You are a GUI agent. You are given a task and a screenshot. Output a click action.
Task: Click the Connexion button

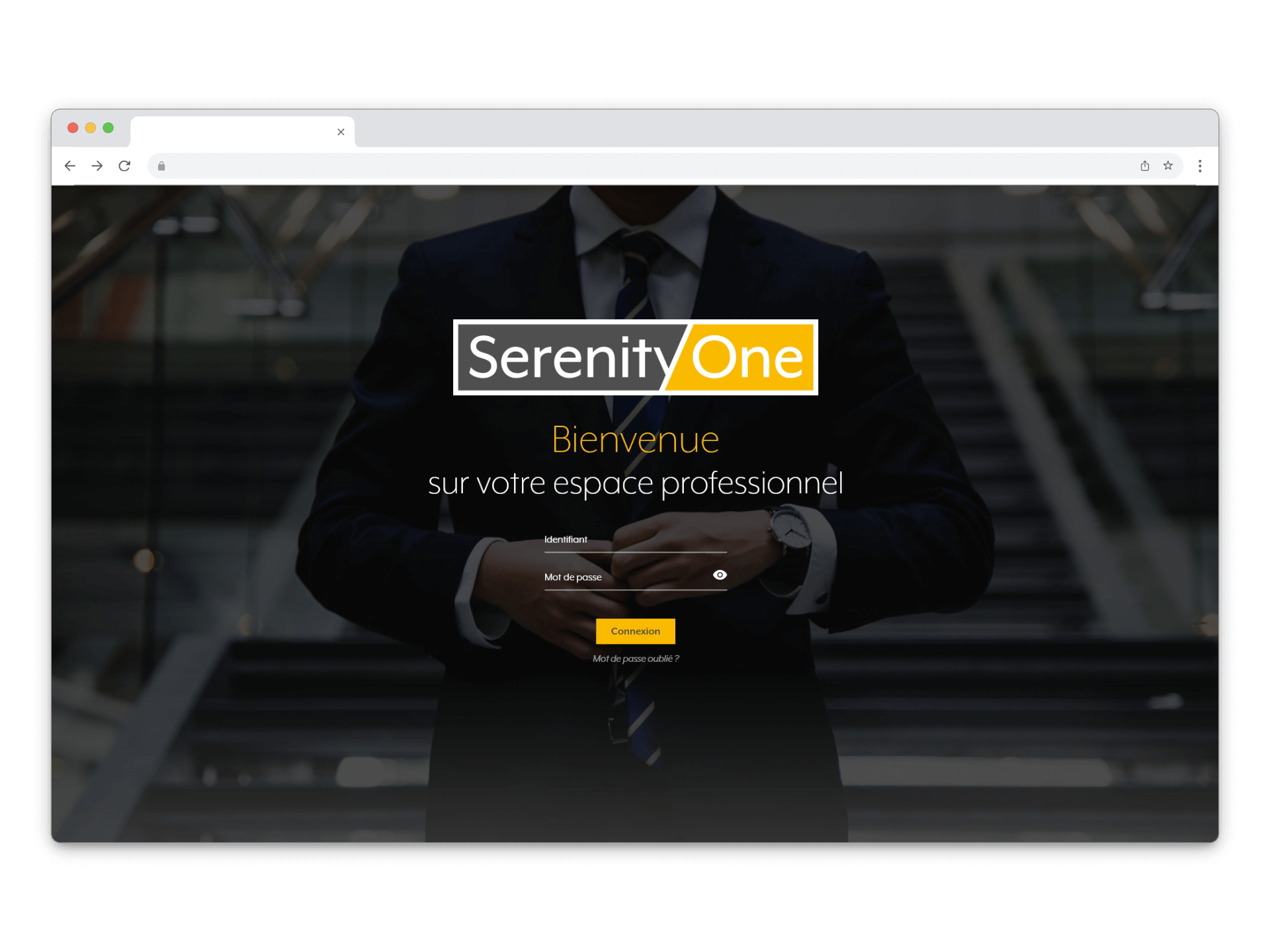pyautogui.click(x=634, y=631)
